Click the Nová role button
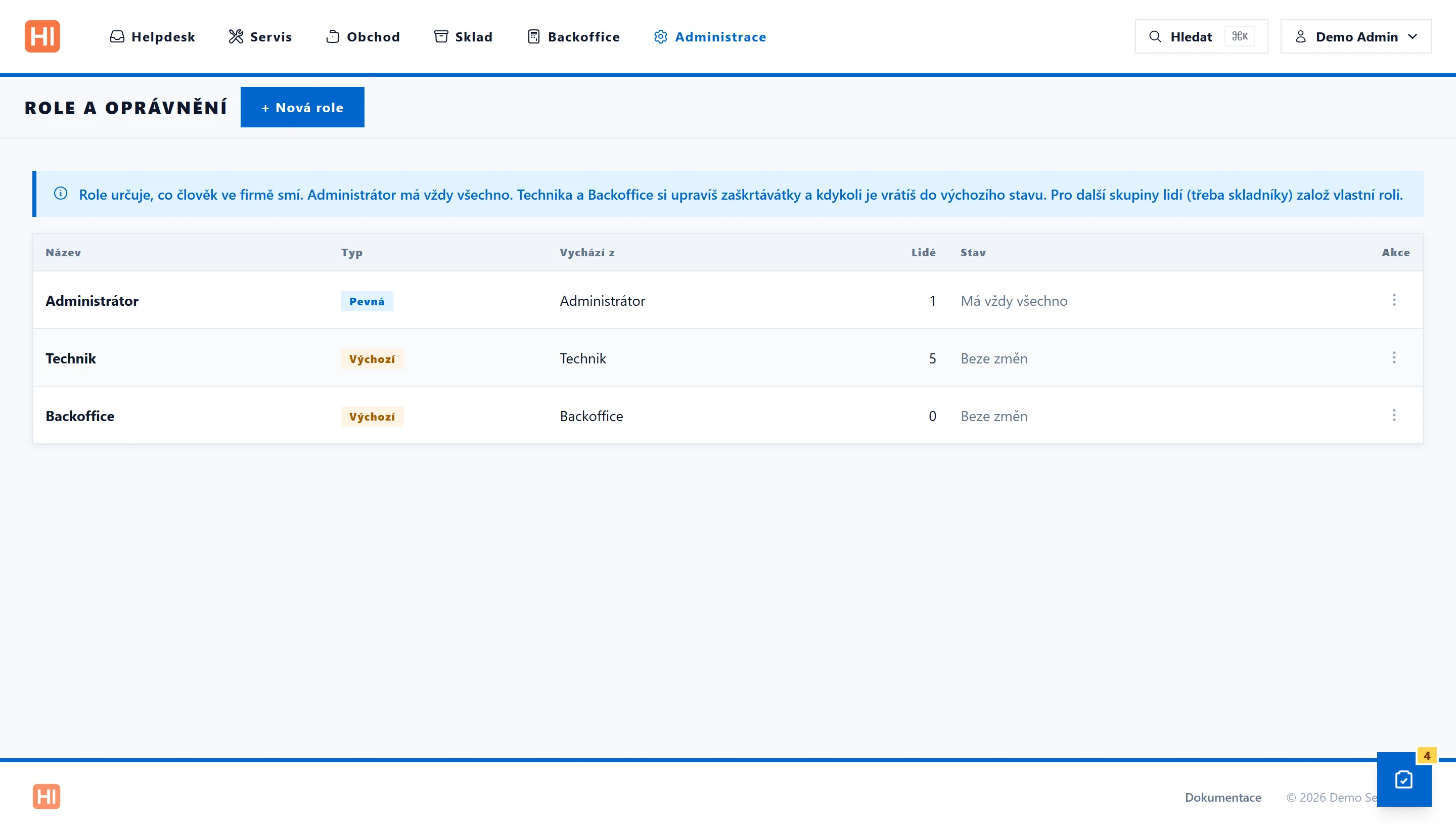Screen dimensions: 1456x831 click(x=302, y=107)
